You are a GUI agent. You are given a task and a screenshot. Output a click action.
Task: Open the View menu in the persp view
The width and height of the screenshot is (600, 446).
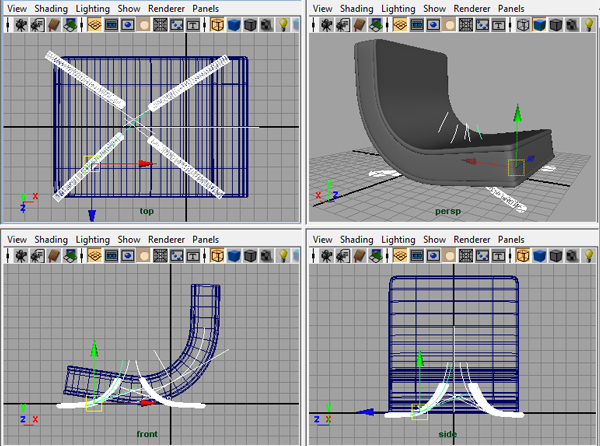click(x=323, y=8)
